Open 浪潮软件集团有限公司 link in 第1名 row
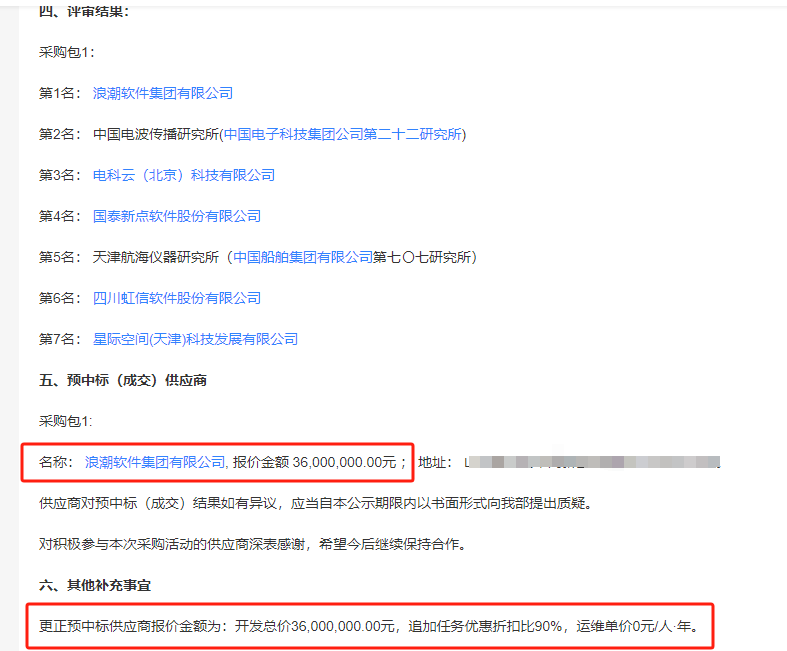Screen dimensions: 787x651 [x=163, y=93]
